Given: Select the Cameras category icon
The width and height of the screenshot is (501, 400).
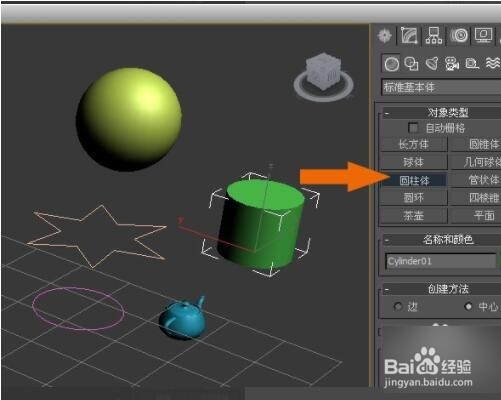Looking at the screenshot, I should (x=452, y=63).
